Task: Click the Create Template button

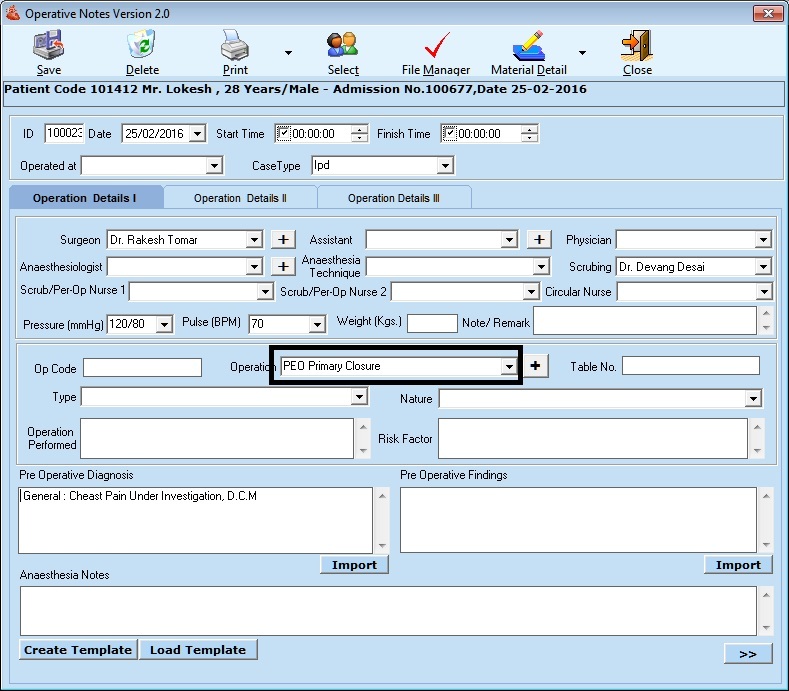Action: point(78,650)
